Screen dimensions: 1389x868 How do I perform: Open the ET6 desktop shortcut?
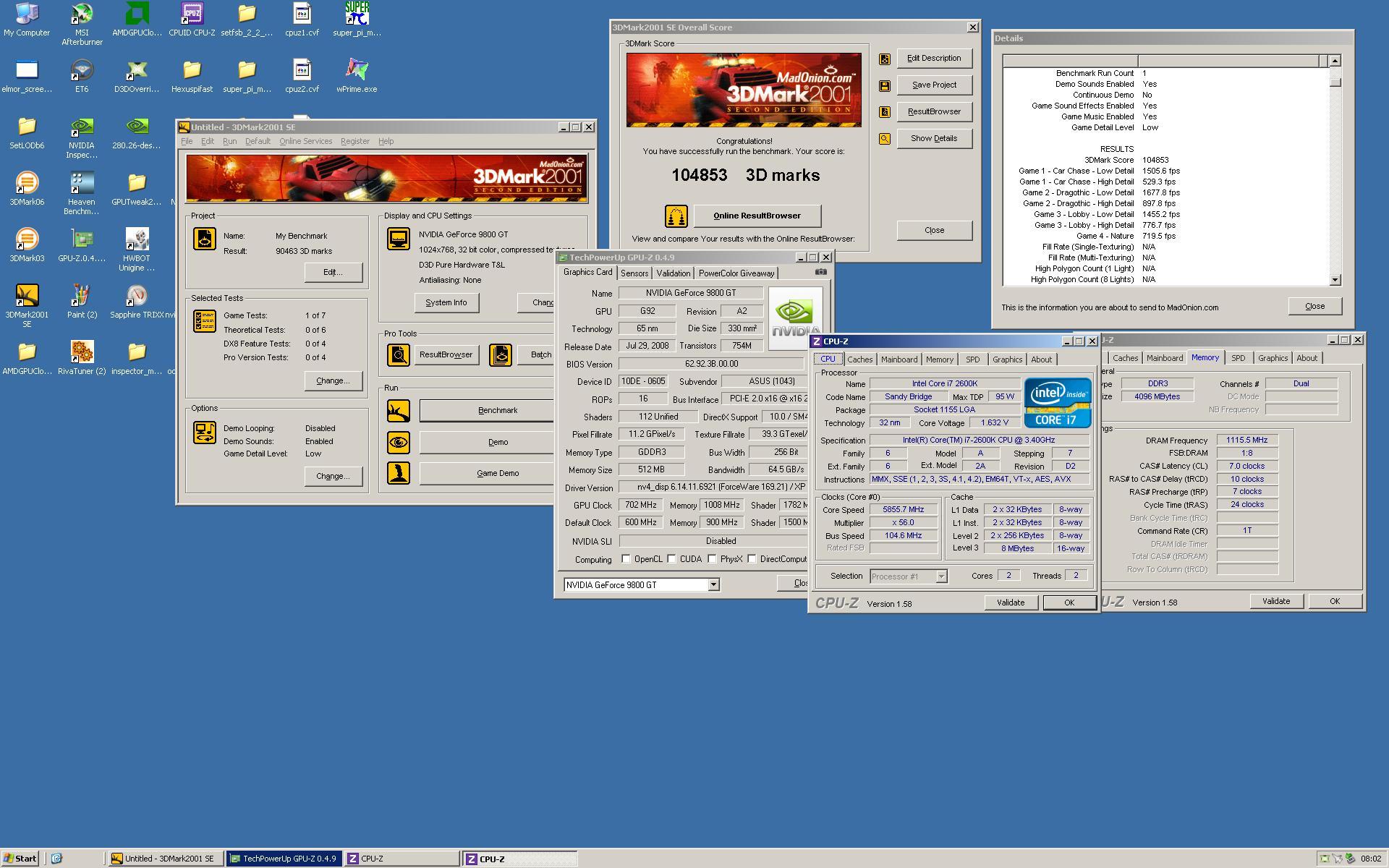click(x=82, y=76)
